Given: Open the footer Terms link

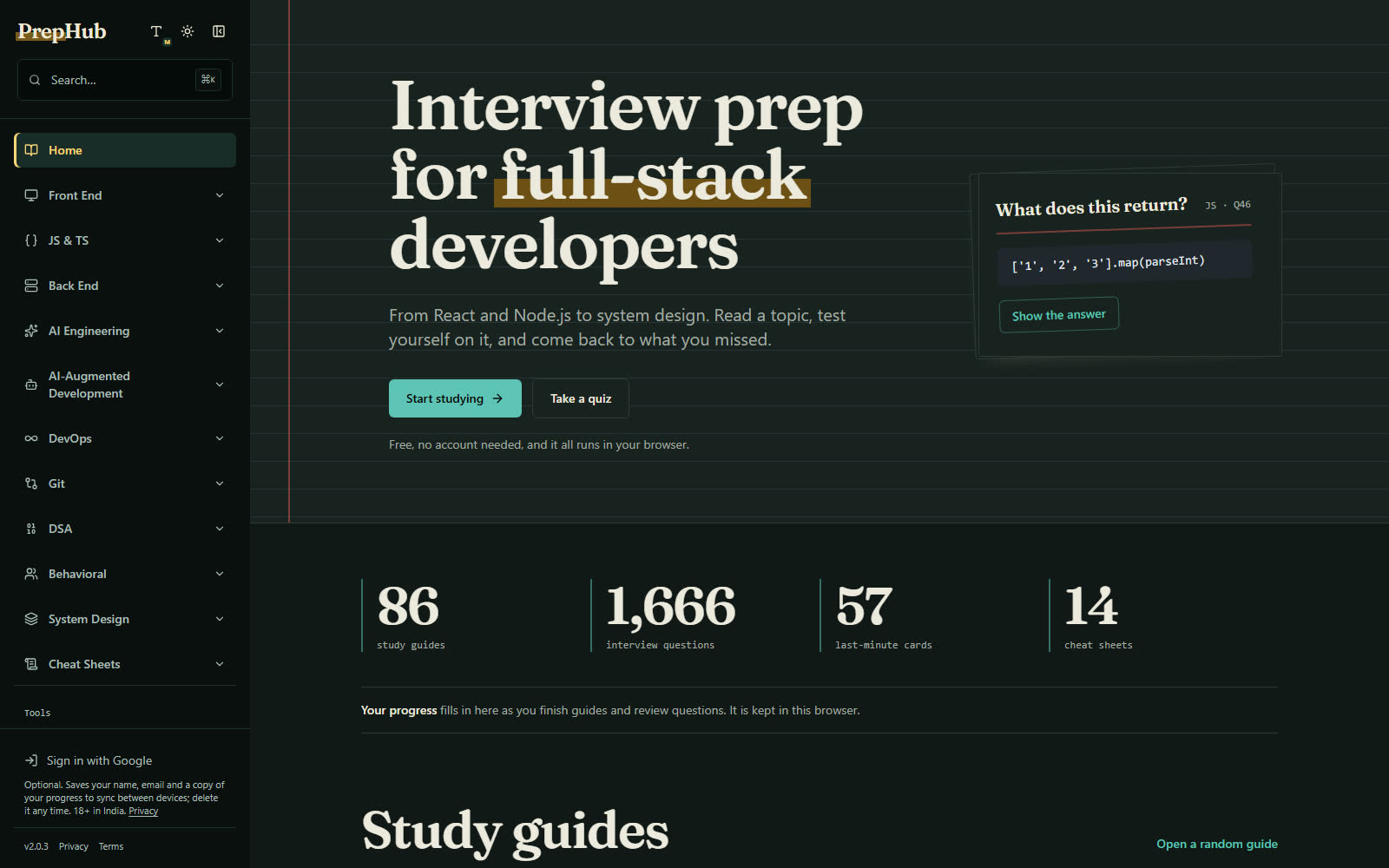Looking at the screenshot, I should (x=111, y=846).
